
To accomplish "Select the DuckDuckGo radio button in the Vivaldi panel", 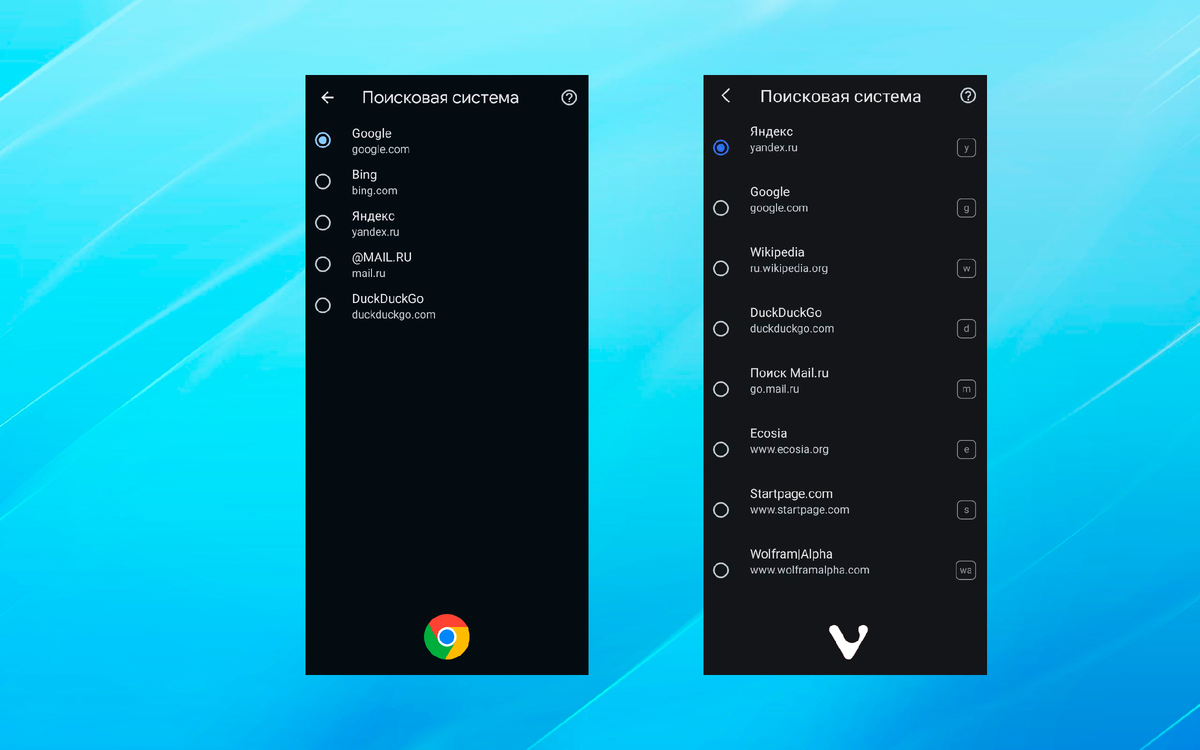I will click(x=721, y=328).
